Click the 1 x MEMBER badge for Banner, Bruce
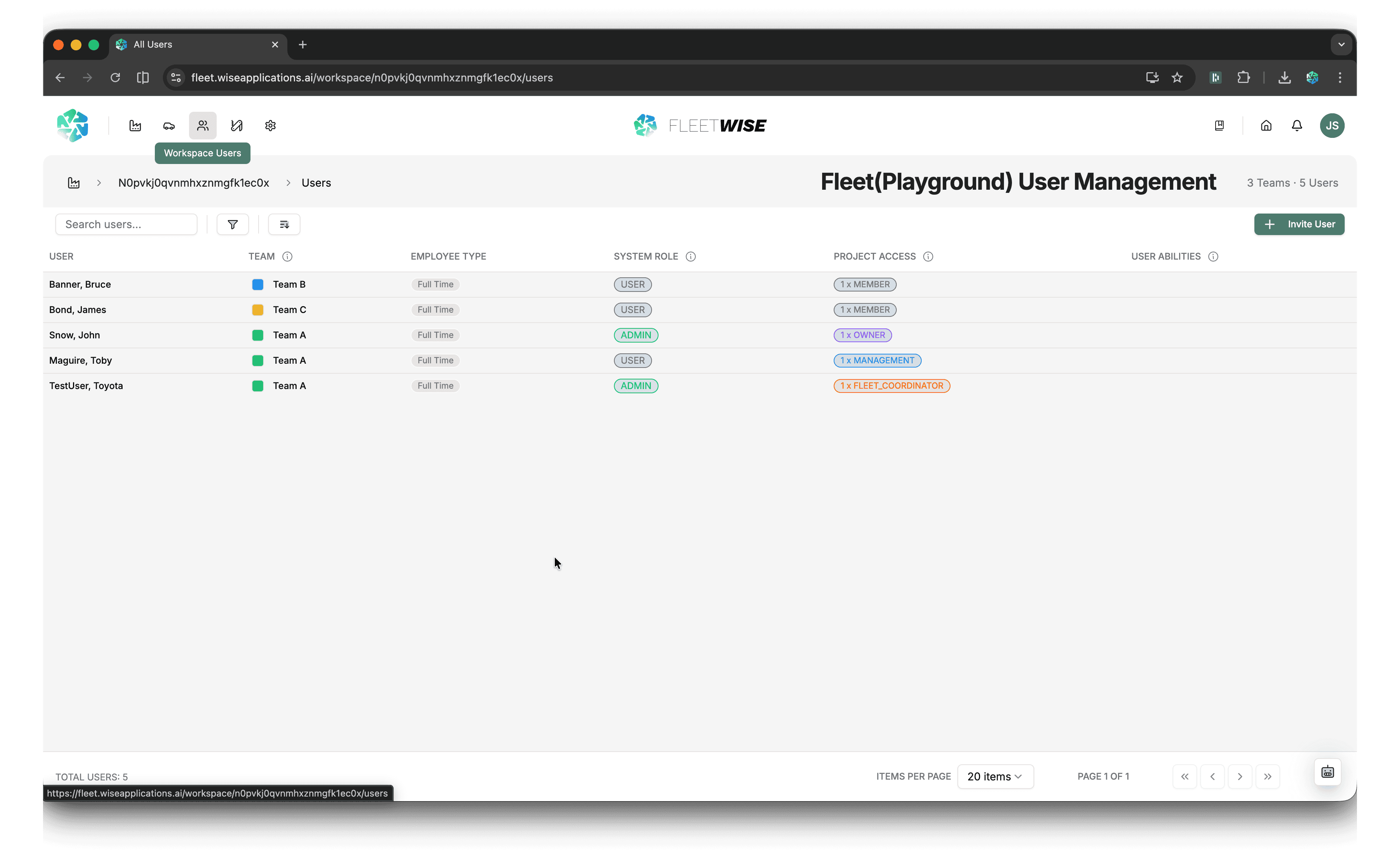Image resolution: width=1400 pixels, height=858 pixels. pos(865,285)
